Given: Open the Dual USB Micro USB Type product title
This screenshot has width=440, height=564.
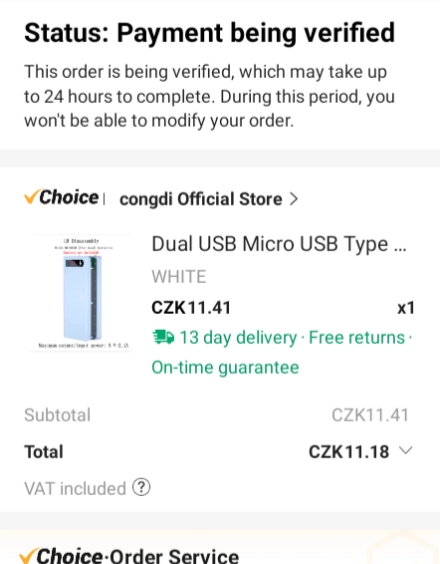Looking at the screenshot, I should (x=279, y=244).
